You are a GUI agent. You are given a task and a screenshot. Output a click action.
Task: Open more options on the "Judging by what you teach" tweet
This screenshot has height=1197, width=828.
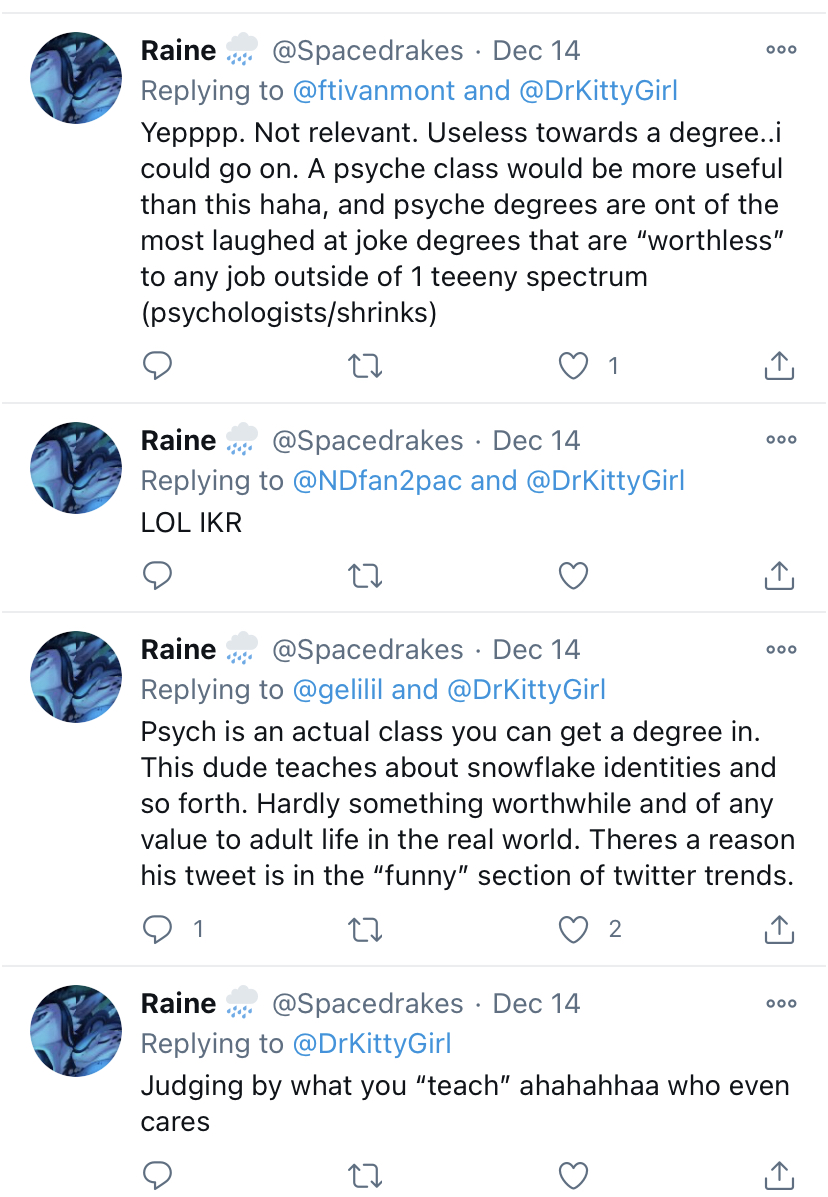click(x=781, y=1004)
